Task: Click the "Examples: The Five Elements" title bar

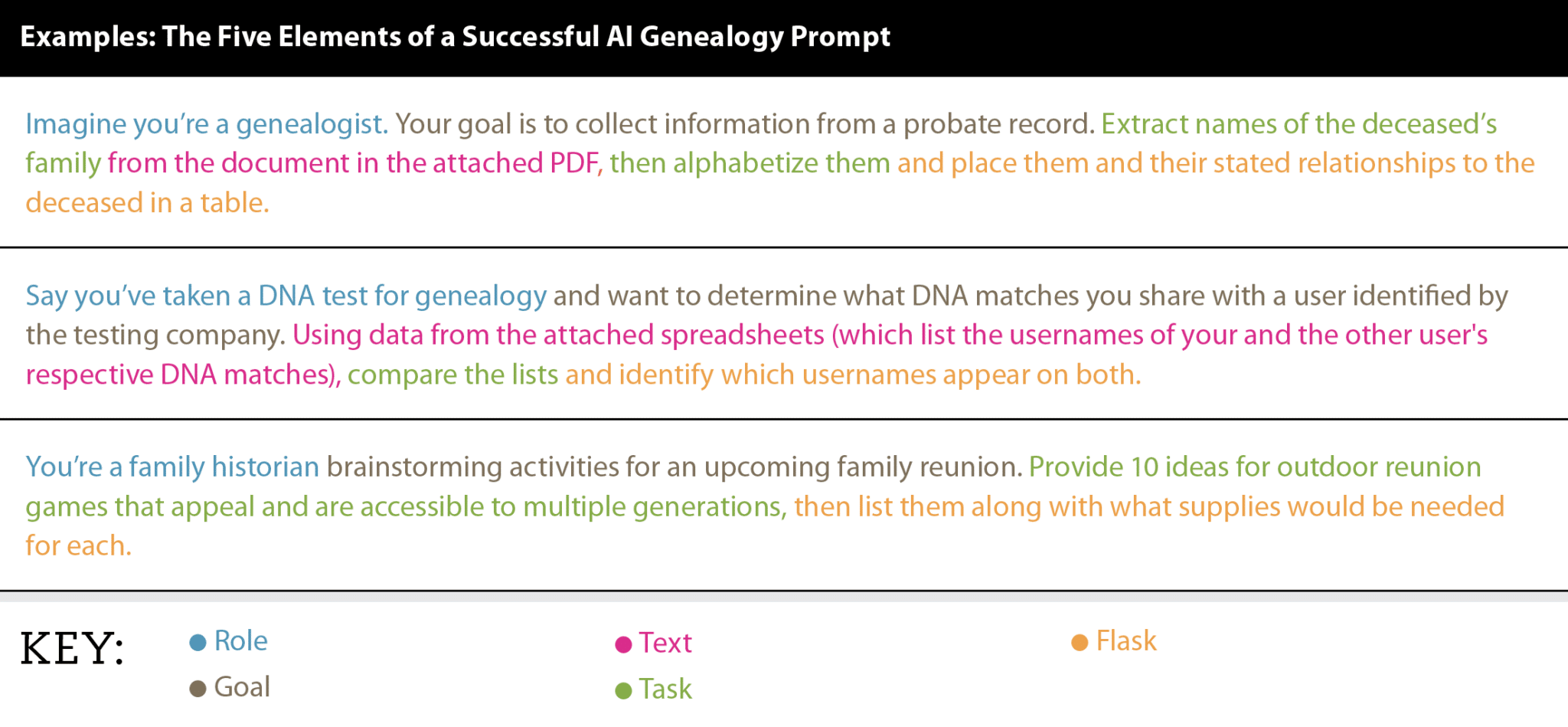Action: click(455, 37)
